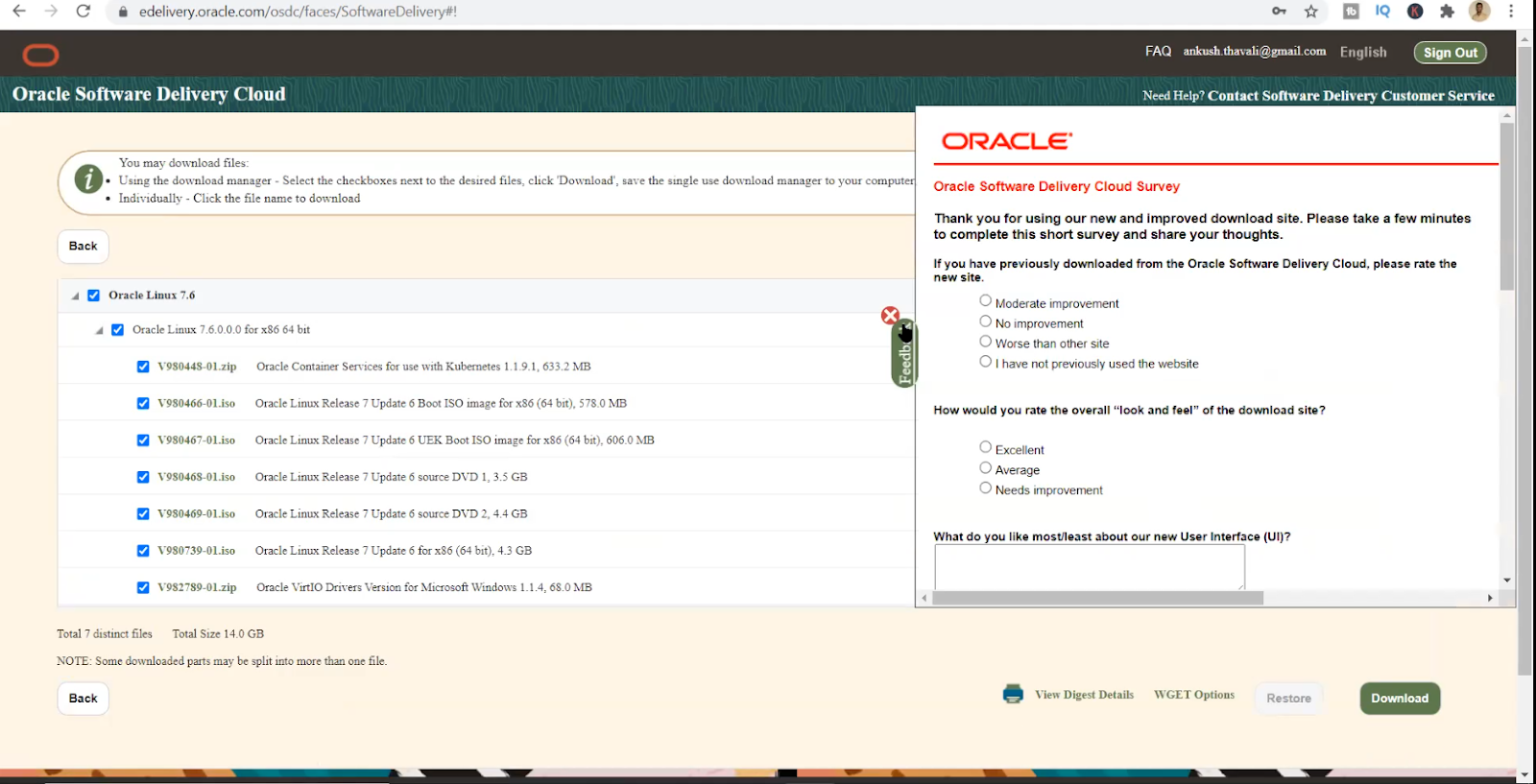Click the fb extension icon in the toolbar
The width and height of the screenshot is (1536, 784).
click(x=1351, y=12)
